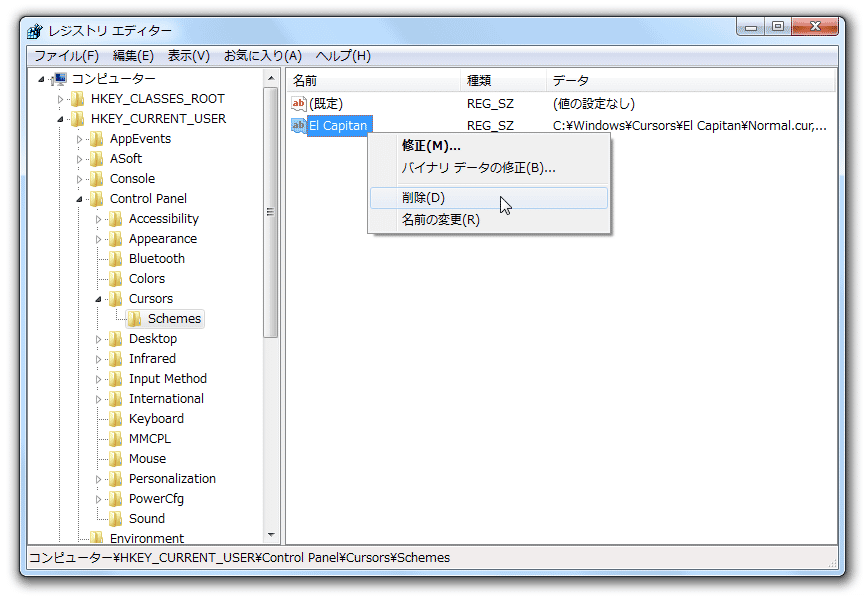This screenshot has width=867, height=598.
Task: Sort by the データ column header
Action: click(691, 81)
